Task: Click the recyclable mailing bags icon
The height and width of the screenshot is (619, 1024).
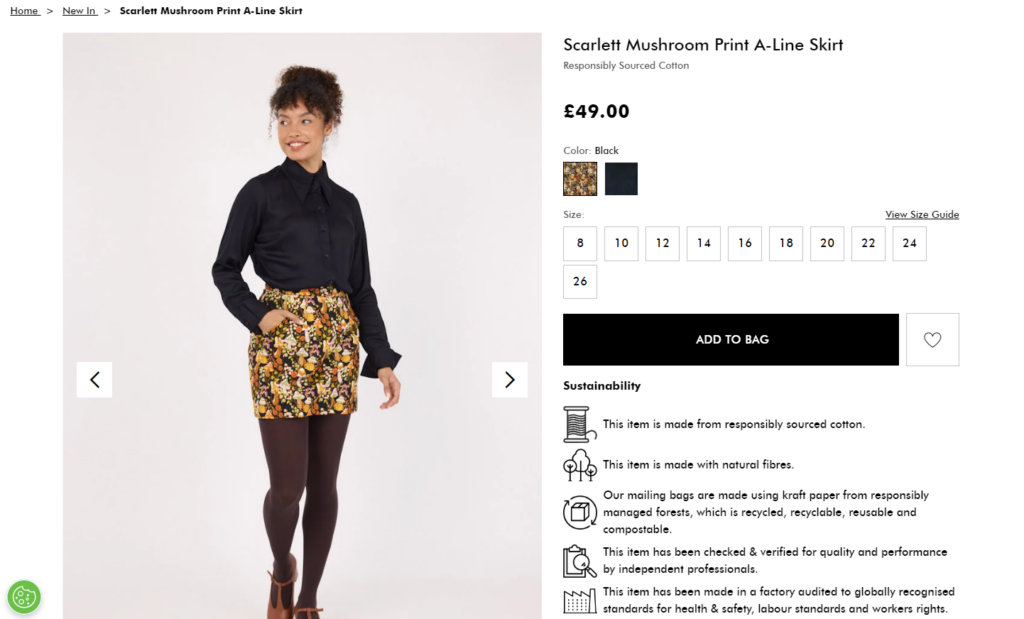Action: (578, 511)
